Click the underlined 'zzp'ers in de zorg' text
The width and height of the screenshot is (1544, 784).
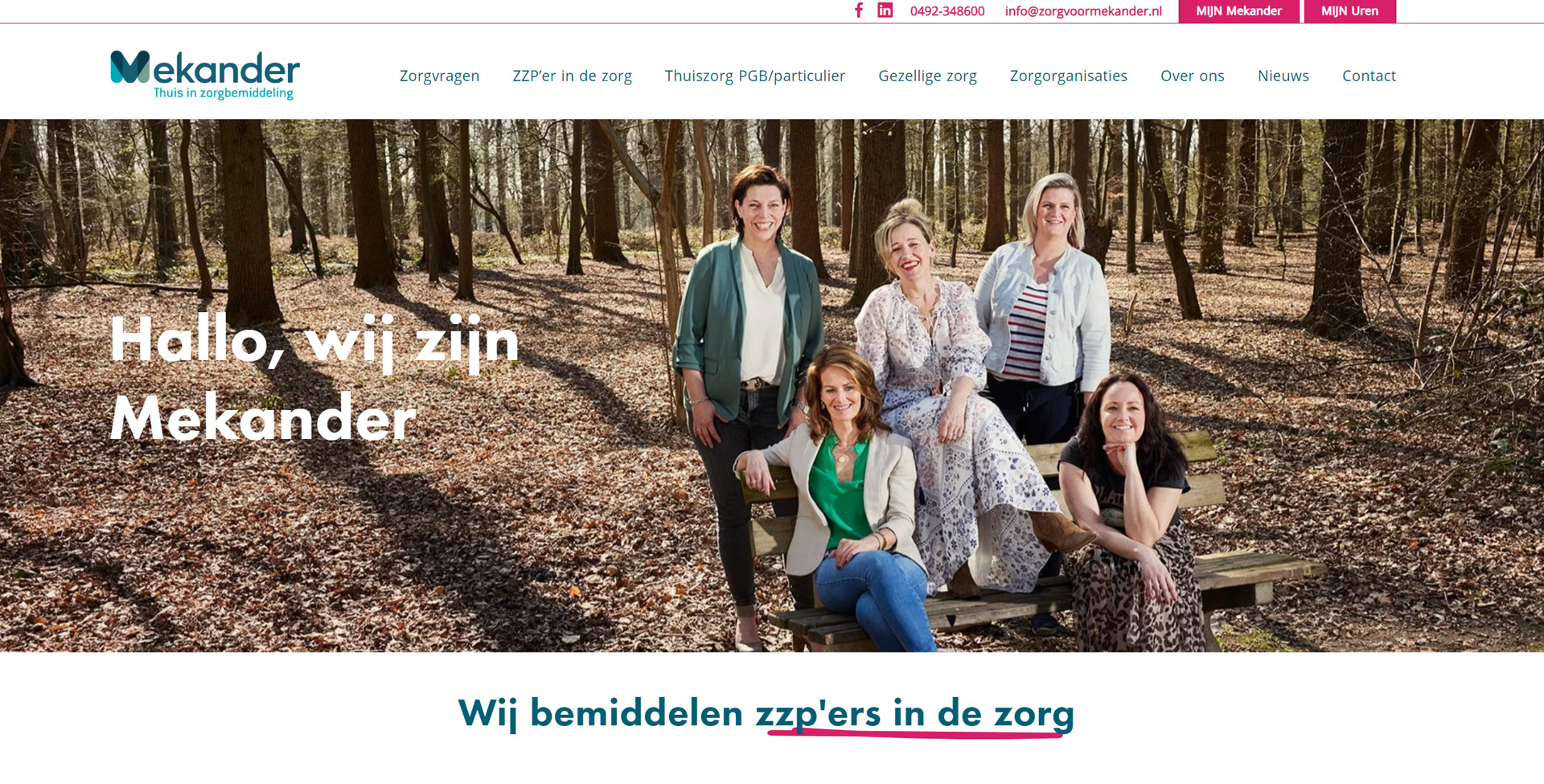(x=914, y=714)
